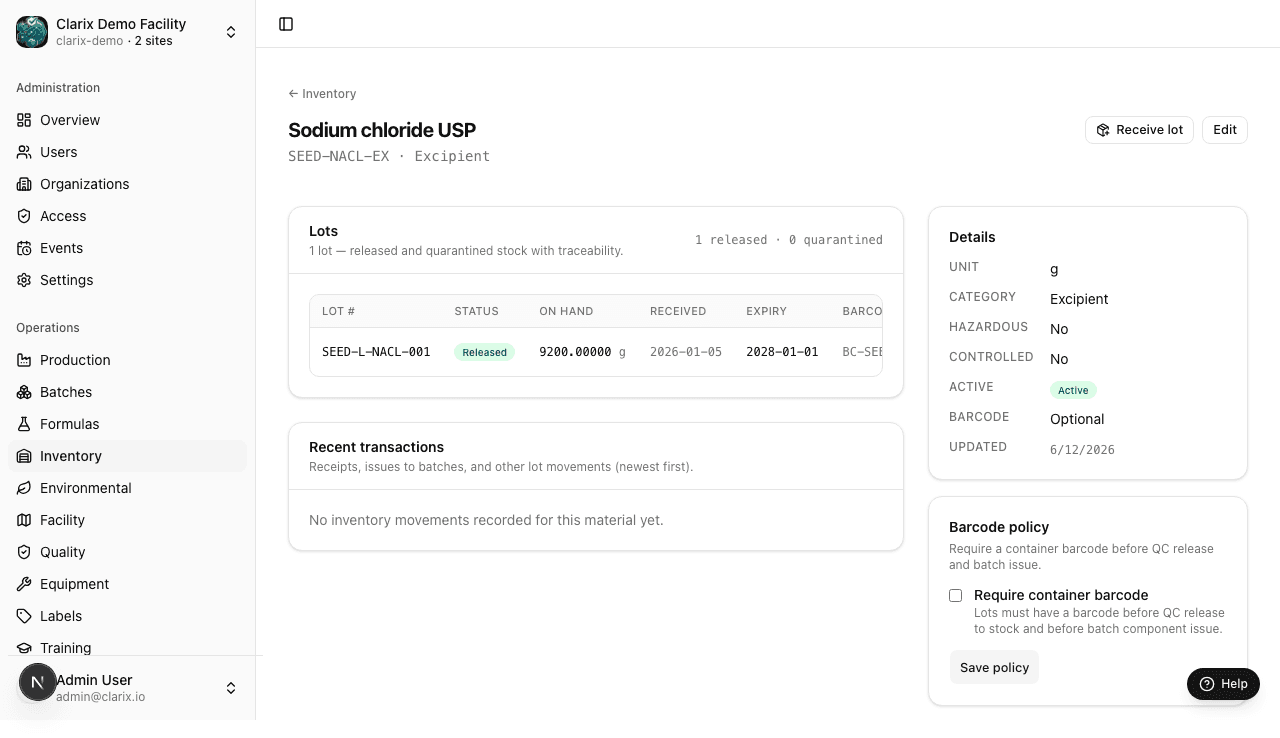1280x738 pixels.
Task: Click the Users people icon
Action: [x=24, y=152]
